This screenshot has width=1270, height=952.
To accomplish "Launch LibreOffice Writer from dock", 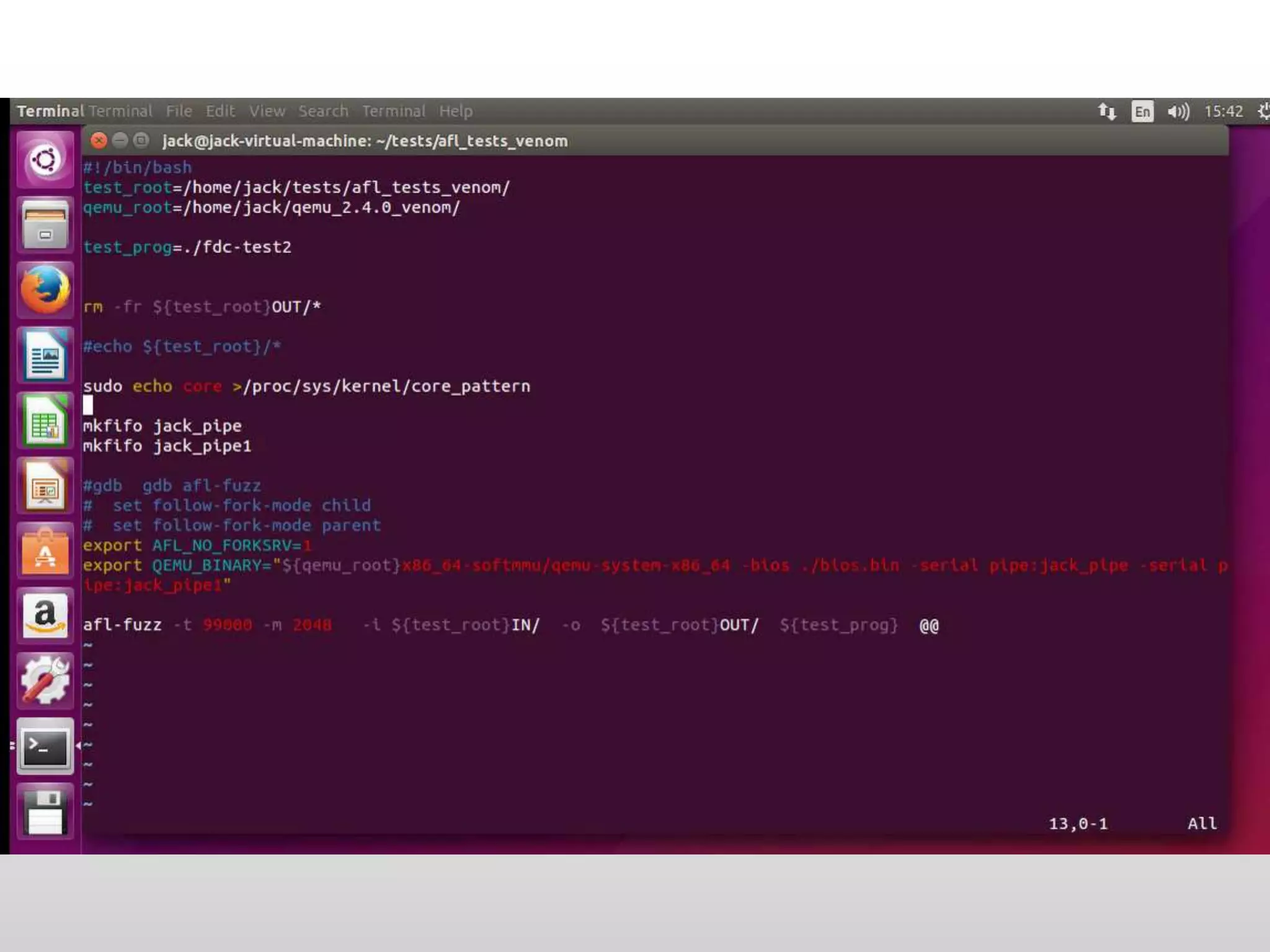I will [45, 356].
